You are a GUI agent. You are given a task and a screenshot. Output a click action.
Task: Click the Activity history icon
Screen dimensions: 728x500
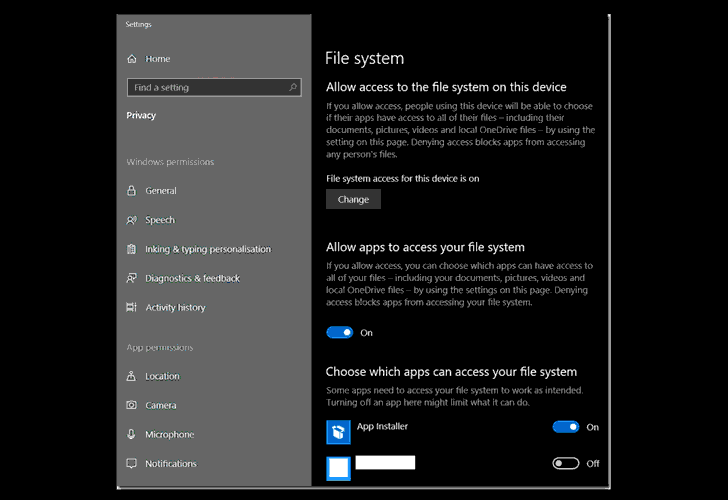coord(132,307)
